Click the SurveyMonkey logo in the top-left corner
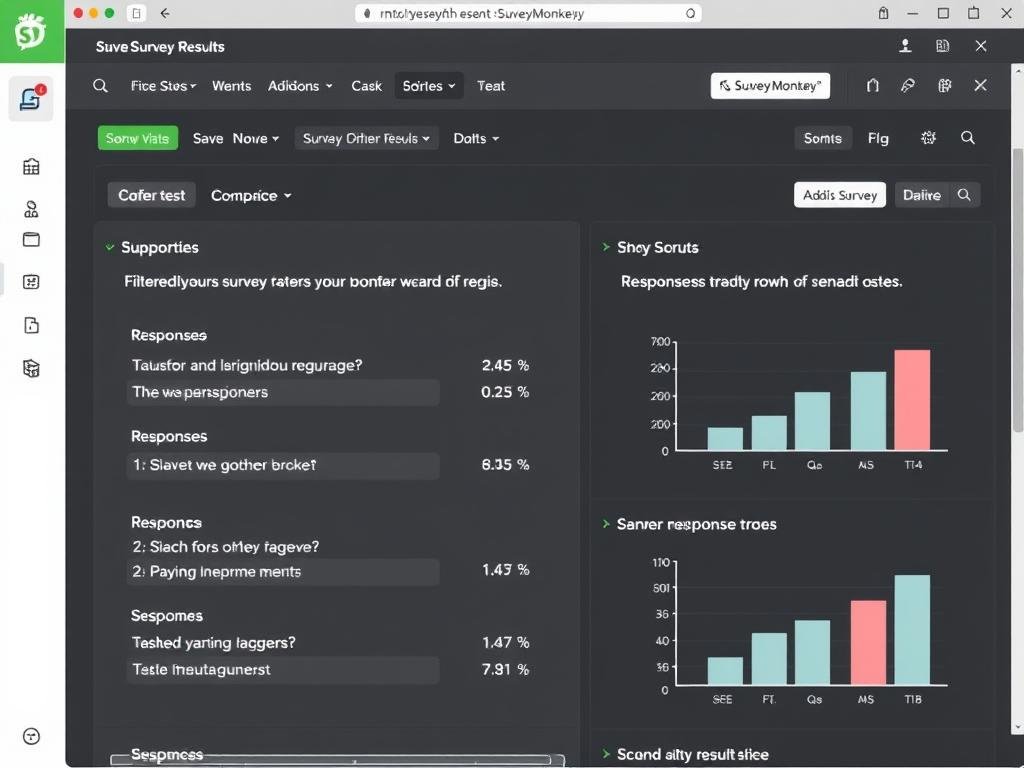 click(x=31, y=31)
